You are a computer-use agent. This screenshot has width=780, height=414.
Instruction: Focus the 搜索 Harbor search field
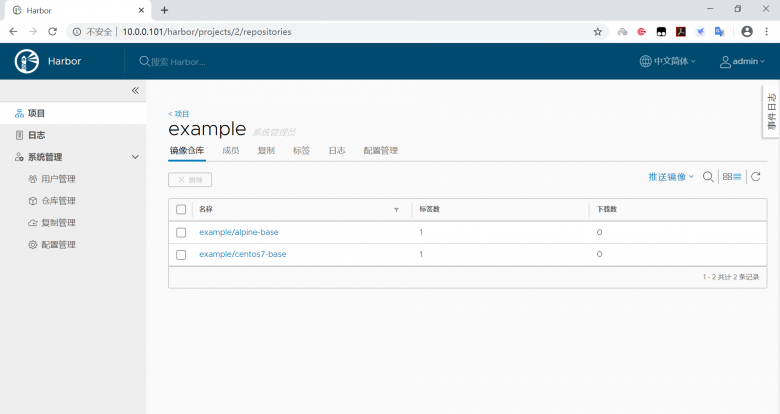[178, 62]
